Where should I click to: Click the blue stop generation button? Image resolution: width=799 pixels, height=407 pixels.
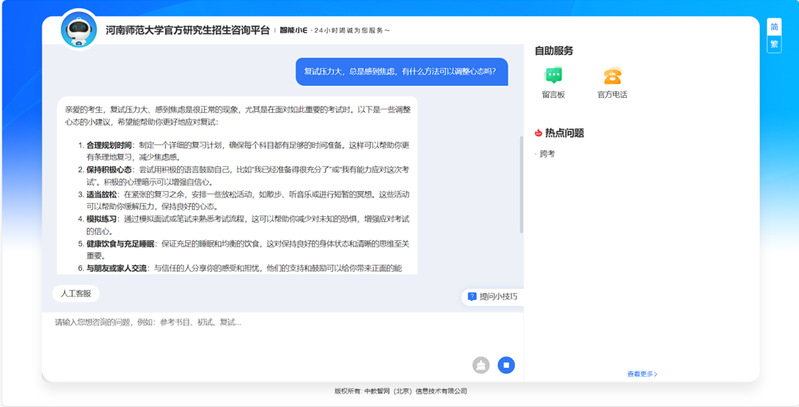506,365
